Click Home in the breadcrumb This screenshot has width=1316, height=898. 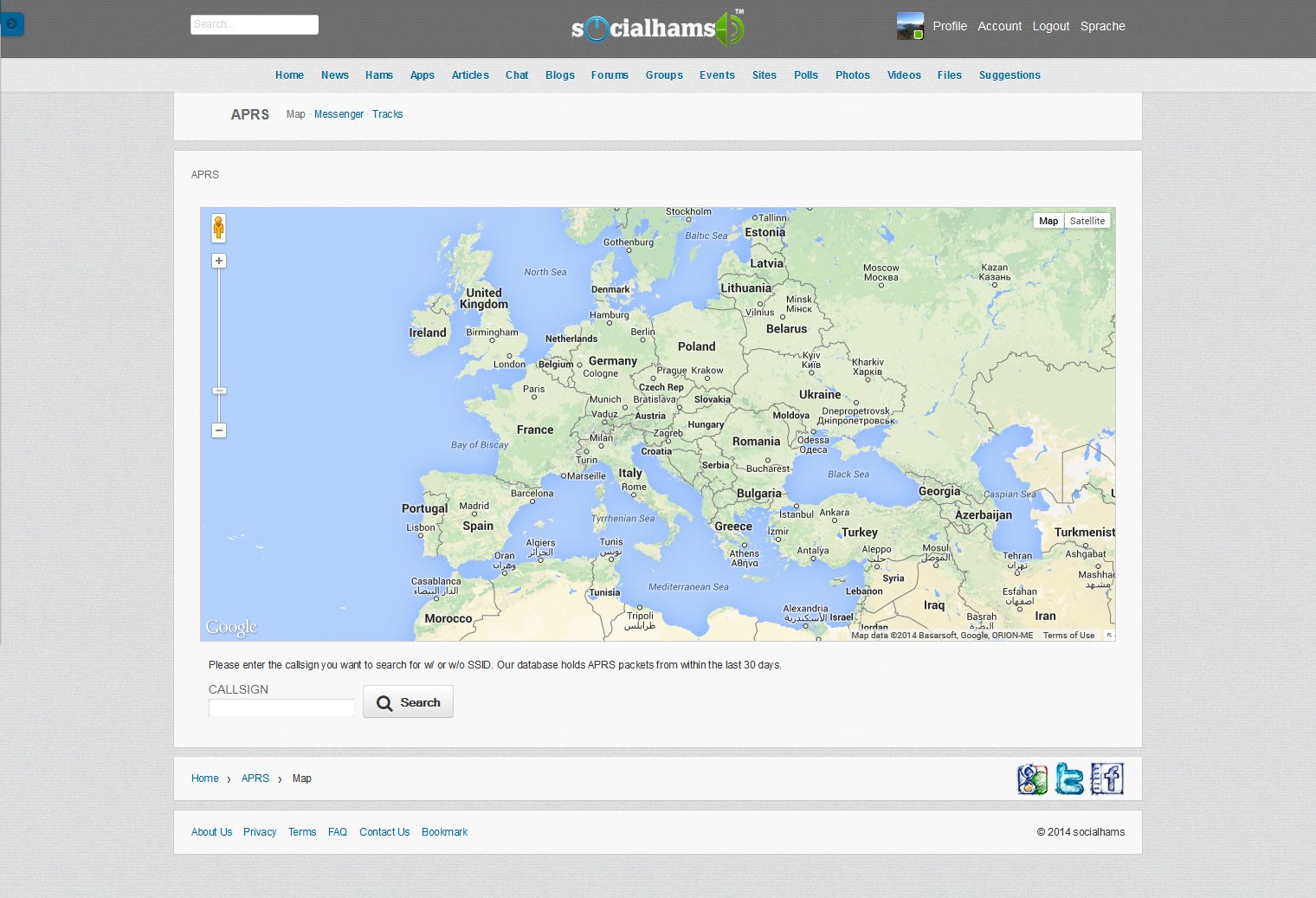205,778
